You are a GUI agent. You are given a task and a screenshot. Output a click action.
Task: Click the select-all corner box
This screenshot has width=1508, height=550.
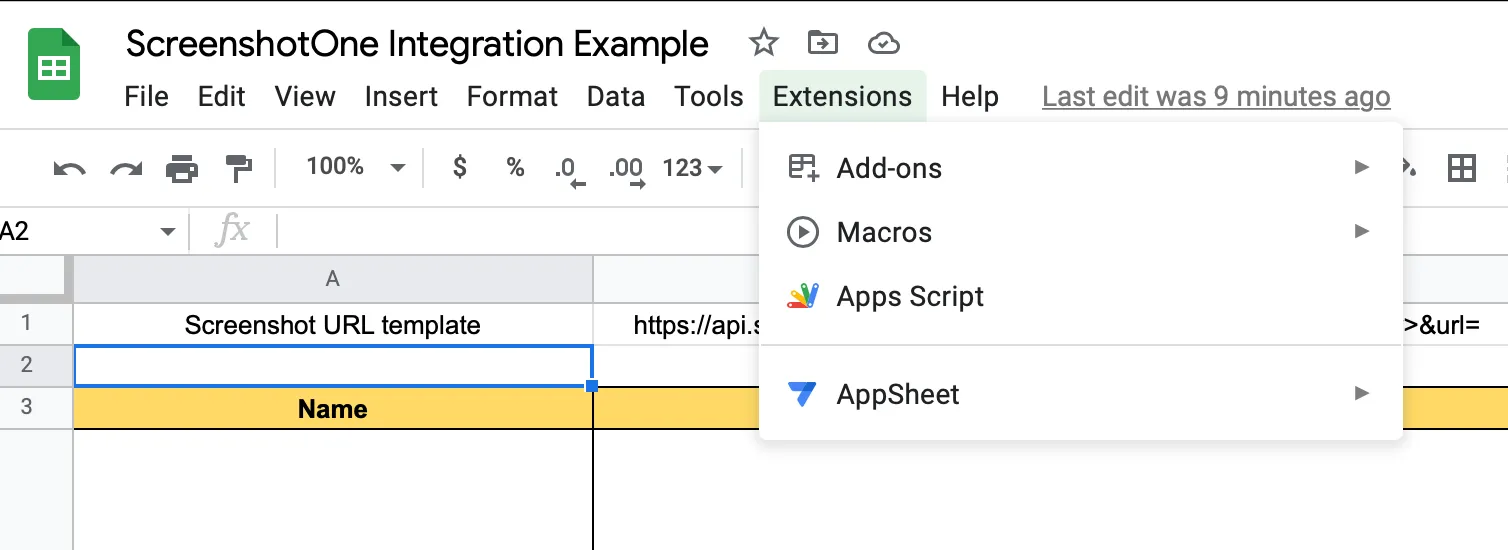pos(36,279)
